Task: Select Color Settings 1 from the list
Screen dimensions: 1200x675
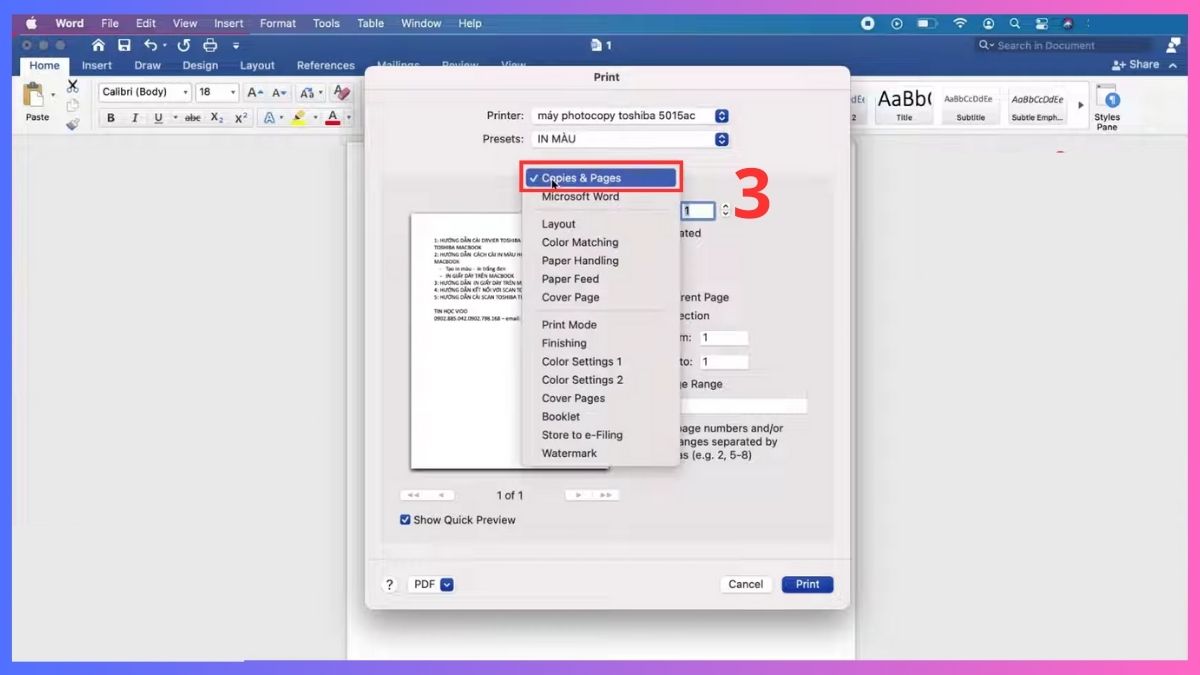Action: (x=582, y=362)
